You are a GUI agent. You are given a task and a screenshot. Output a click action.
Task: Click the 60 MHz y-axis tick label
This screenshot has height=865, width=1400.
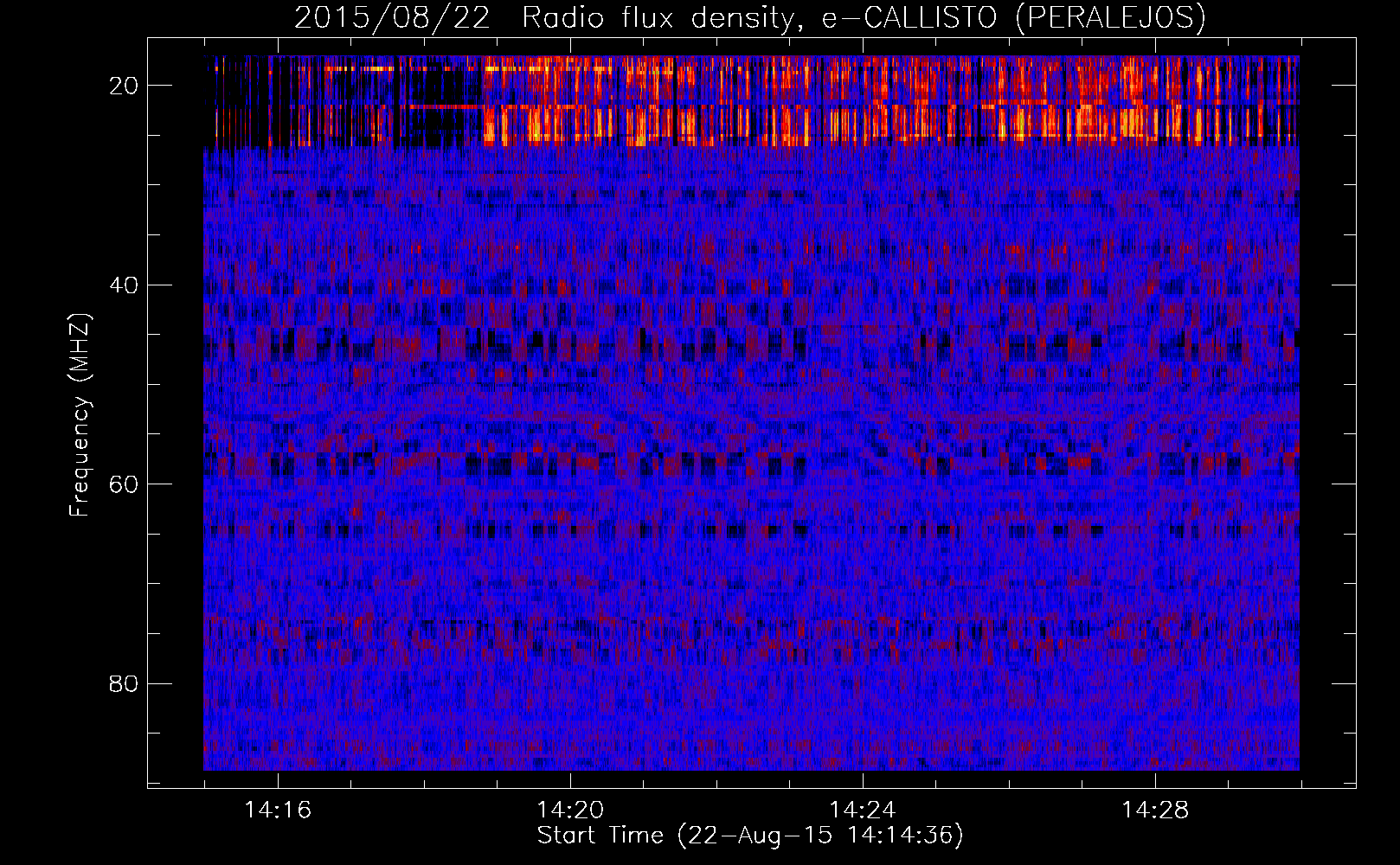click(x=125, y=484)
